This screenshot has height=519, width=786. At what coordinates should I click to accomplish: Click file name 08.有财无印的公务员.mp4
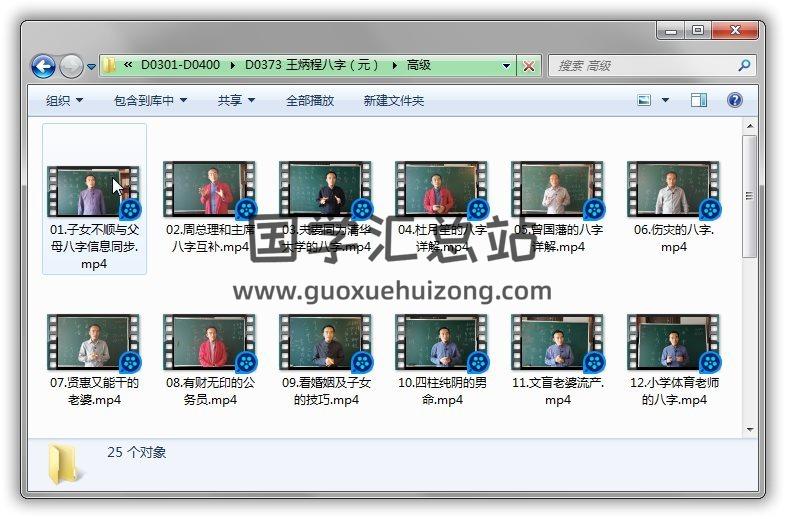click(211, 391)
